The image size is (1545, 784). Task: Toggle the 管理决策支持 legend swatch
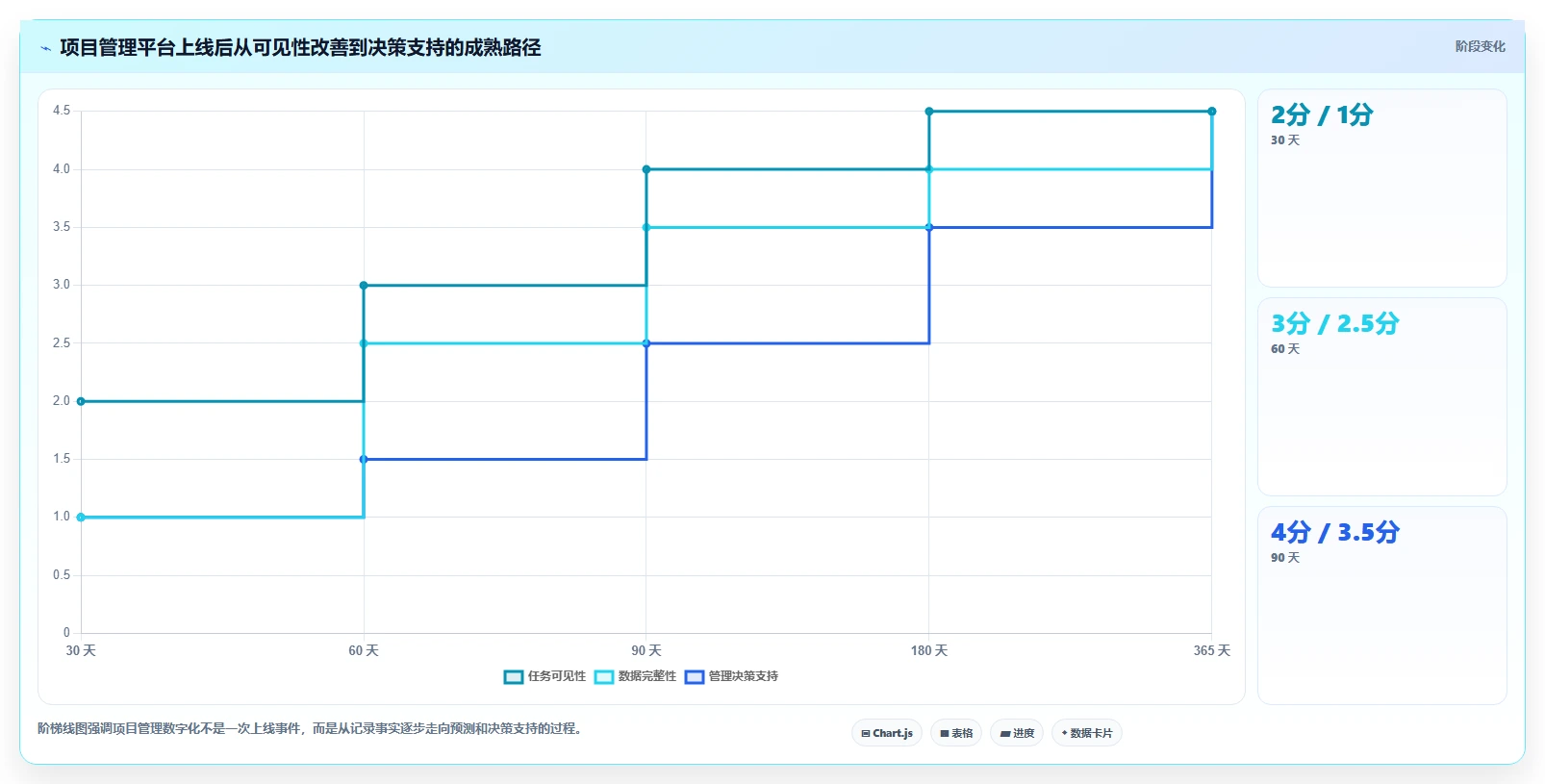(695, 677)
